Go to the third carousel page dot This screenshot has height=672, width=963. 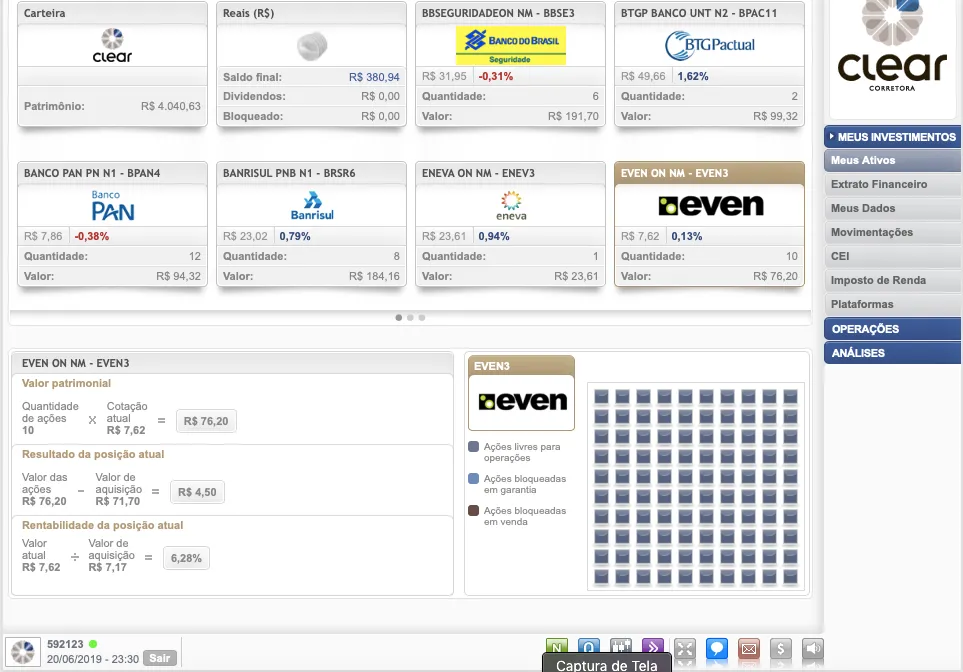[422, 317]
